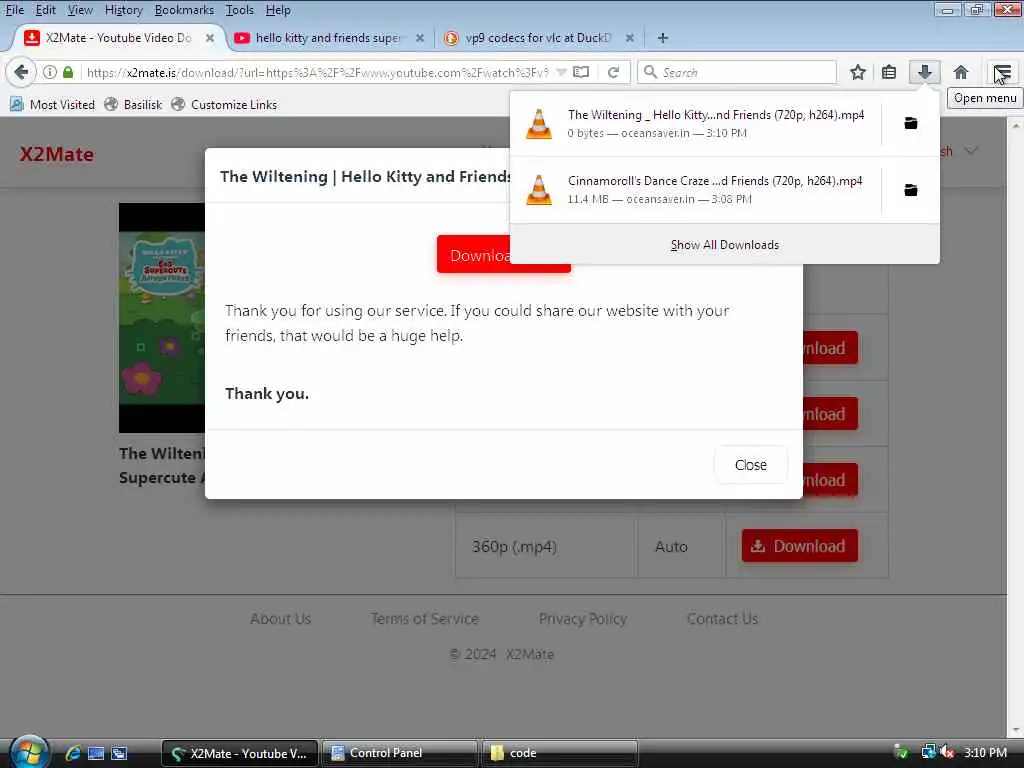1024x768 pixels.
Task: Open site information icon in address bar
Action: (x=50, y=72)
